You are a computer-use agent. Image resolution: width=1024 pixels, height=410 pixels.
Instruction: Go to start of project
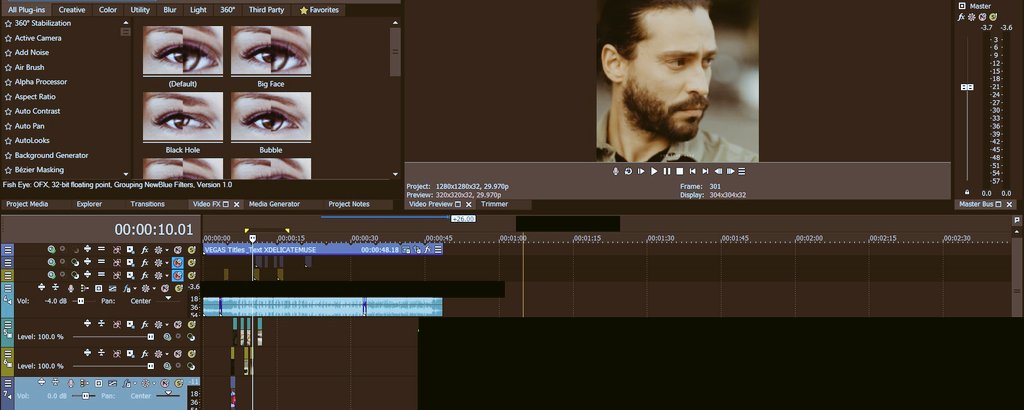click(x=692, y=171)
